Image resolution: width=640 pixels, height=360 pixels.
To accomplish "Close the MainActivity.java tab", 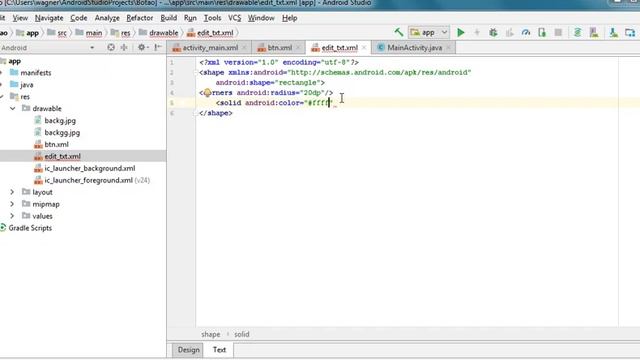I will click(448, 48).
